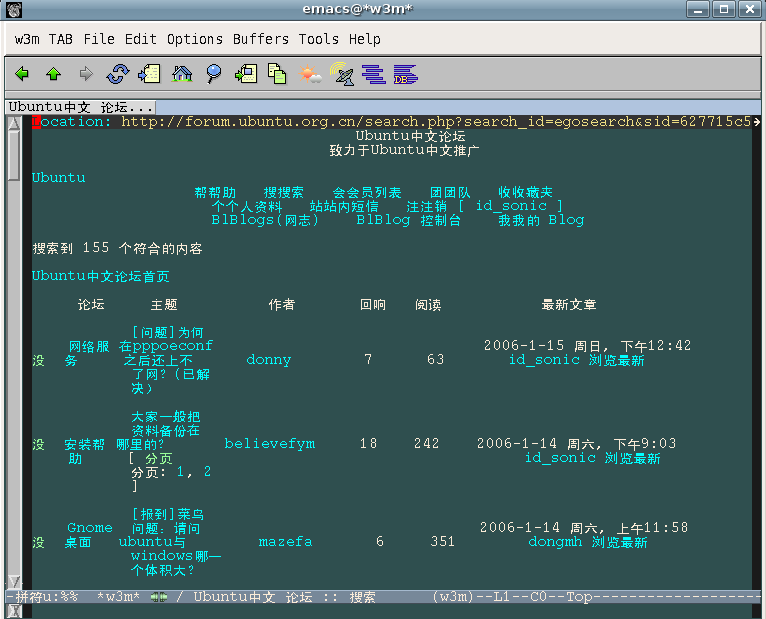Open the 站内短信 messages link

tap(344, 206)
